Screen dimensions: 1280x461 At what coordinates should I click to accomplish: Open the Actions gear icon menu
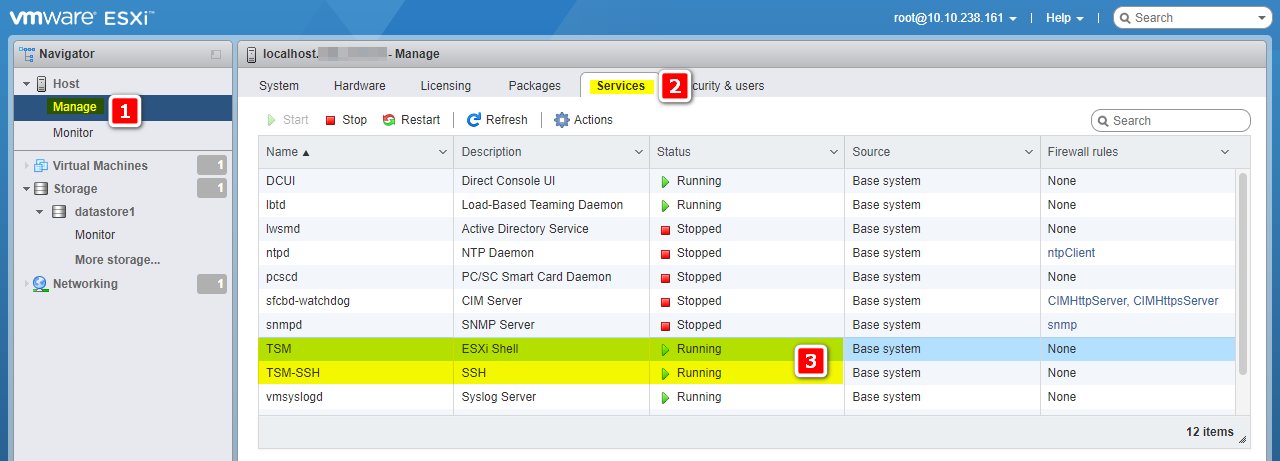pyautogui.click(x=562, y=120)
